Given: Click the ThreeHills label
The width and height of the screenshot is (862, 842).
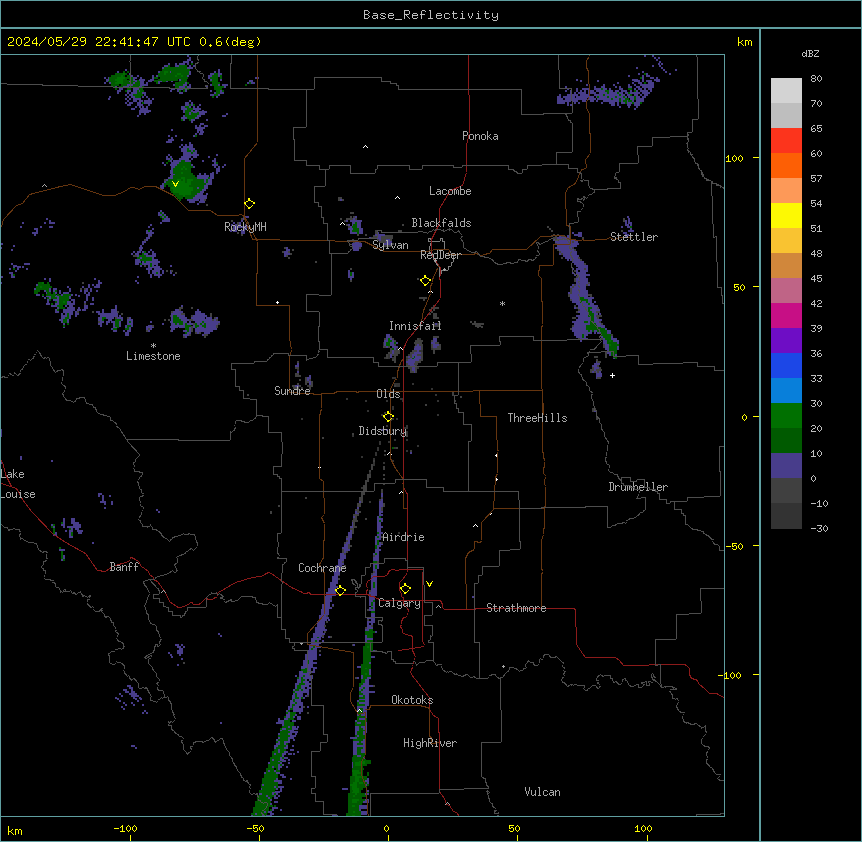Looking at the screenshot, I should (x=537, y=418).
